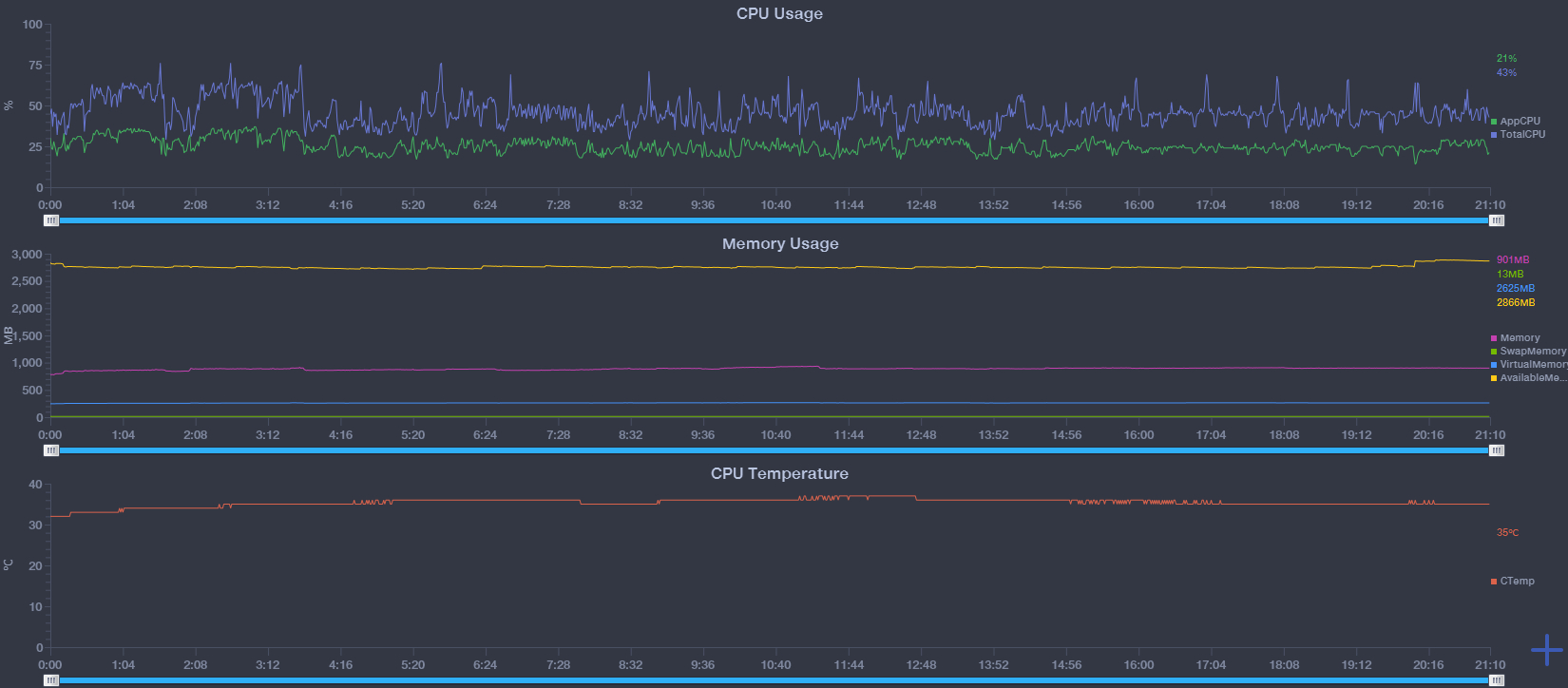Toggle VirtualMemory legend entry
The height and width of the screenshot is (688, 1568).
tap(1528, 364)
